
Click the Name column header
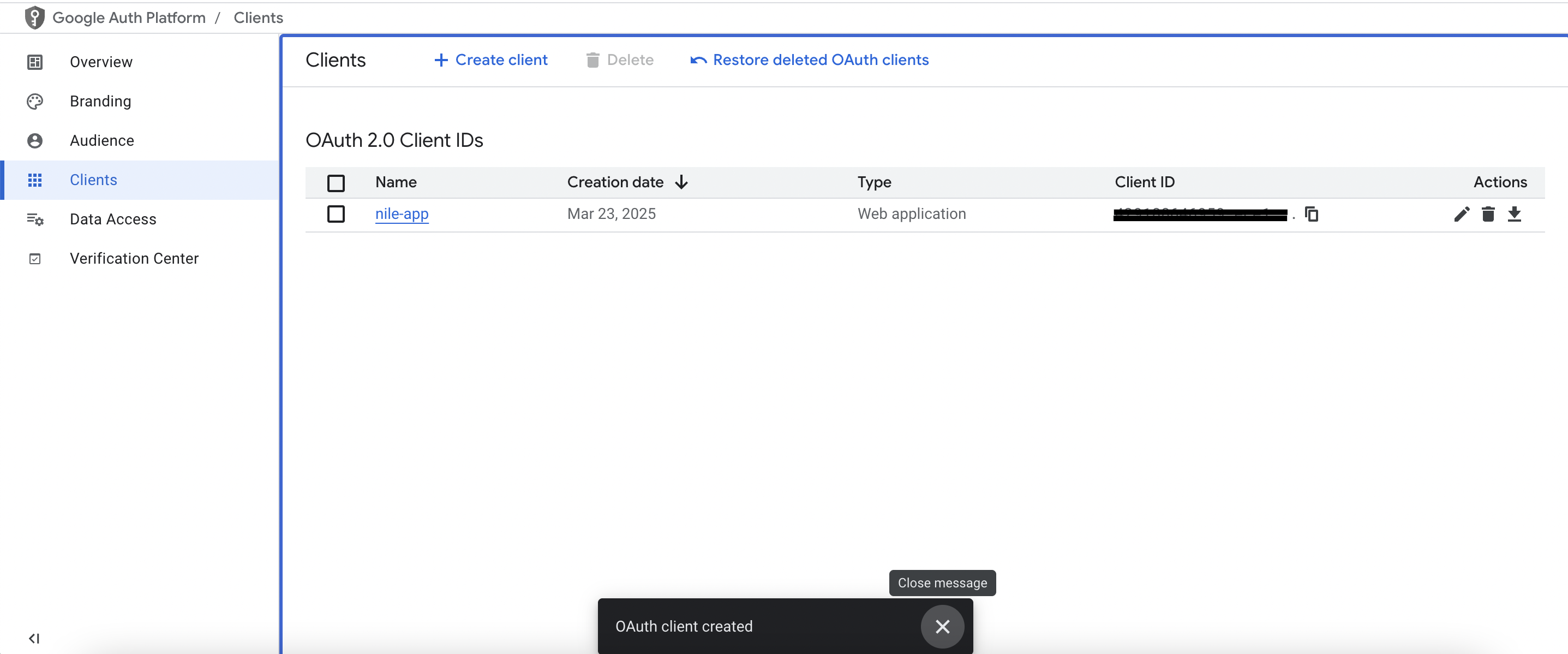396,182
